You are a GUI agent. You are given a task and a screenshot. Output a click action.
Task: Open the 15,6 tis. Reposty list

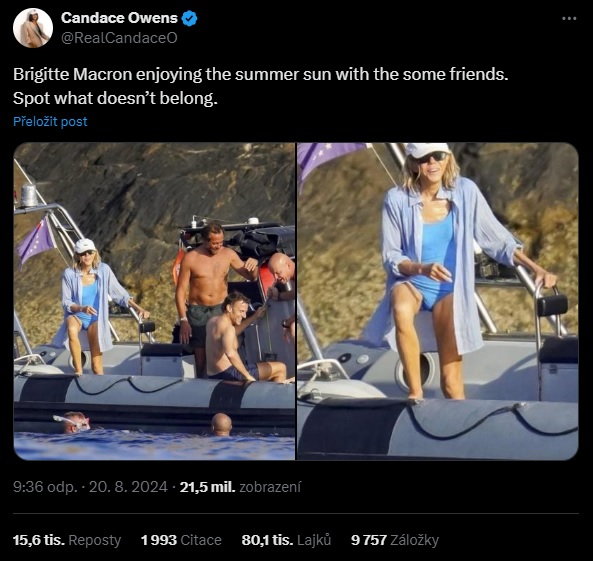[x=67, y=540]
